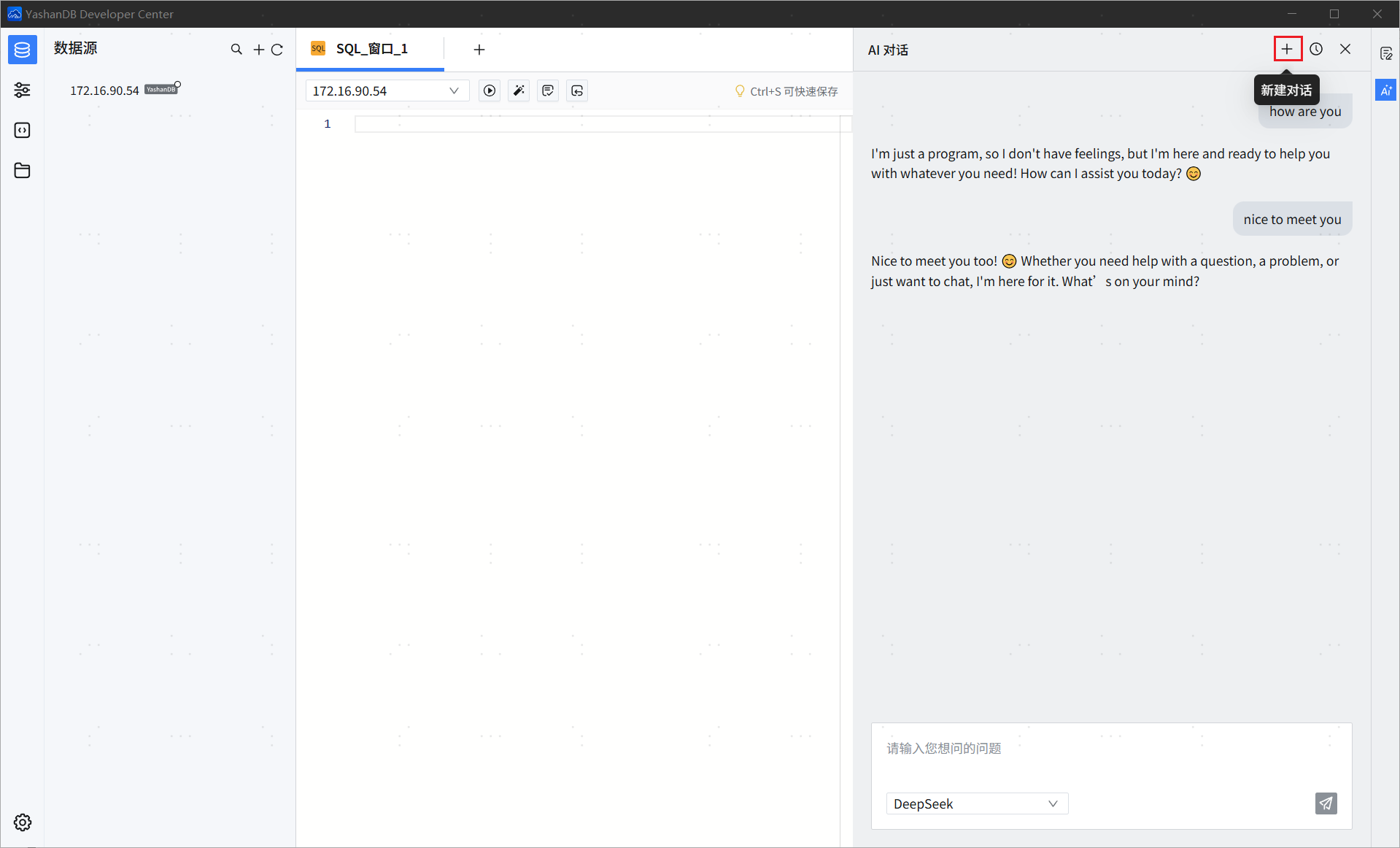Open settings gear at bottom left
This screenshot has height=848, width=1400.
23,822
